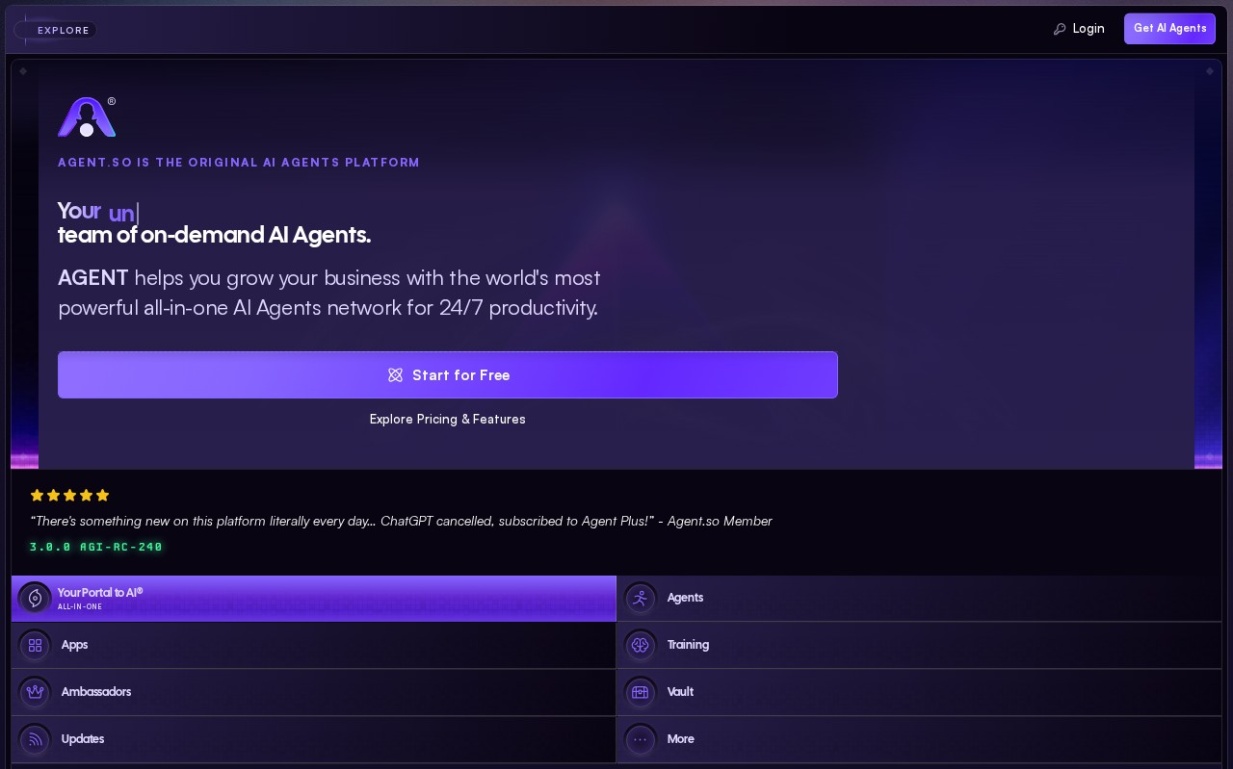Click the atom icon in Start for Free

tap(395, 375)
